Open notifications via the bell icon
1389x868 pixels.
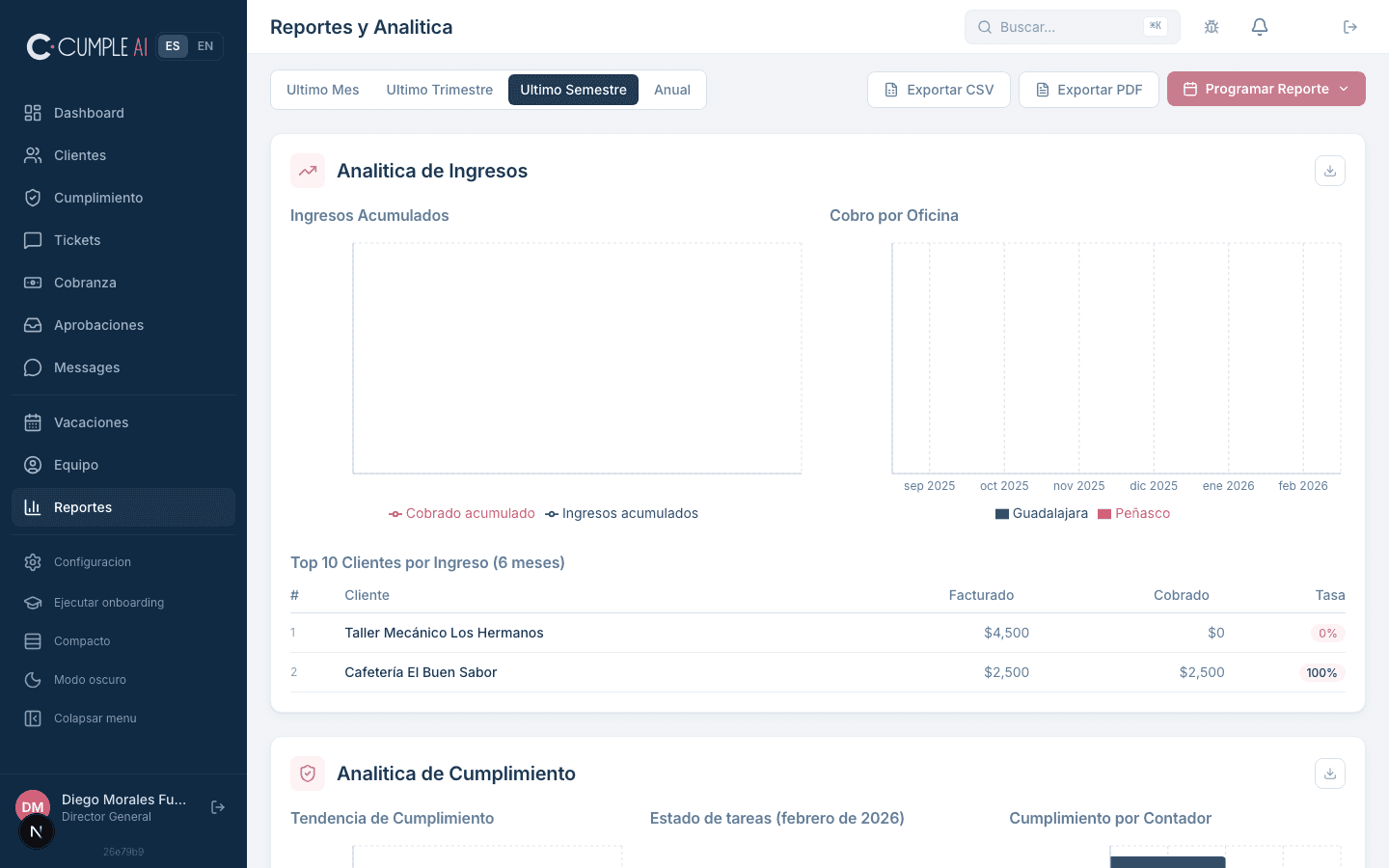1260,27
